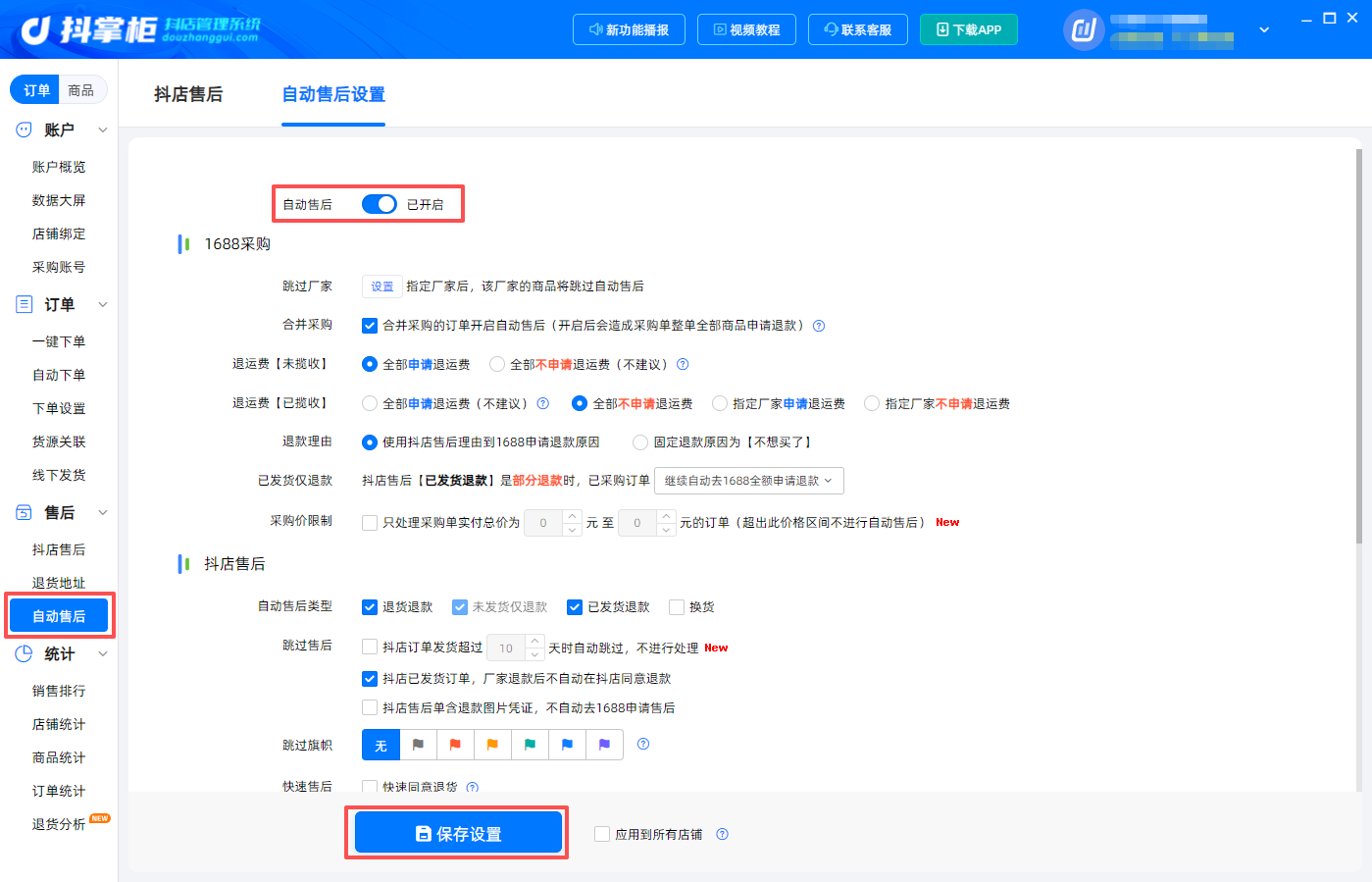Viewport: 1372px width, 882px height.
Task: Select the purple skip flag
Action: (604, 745)
